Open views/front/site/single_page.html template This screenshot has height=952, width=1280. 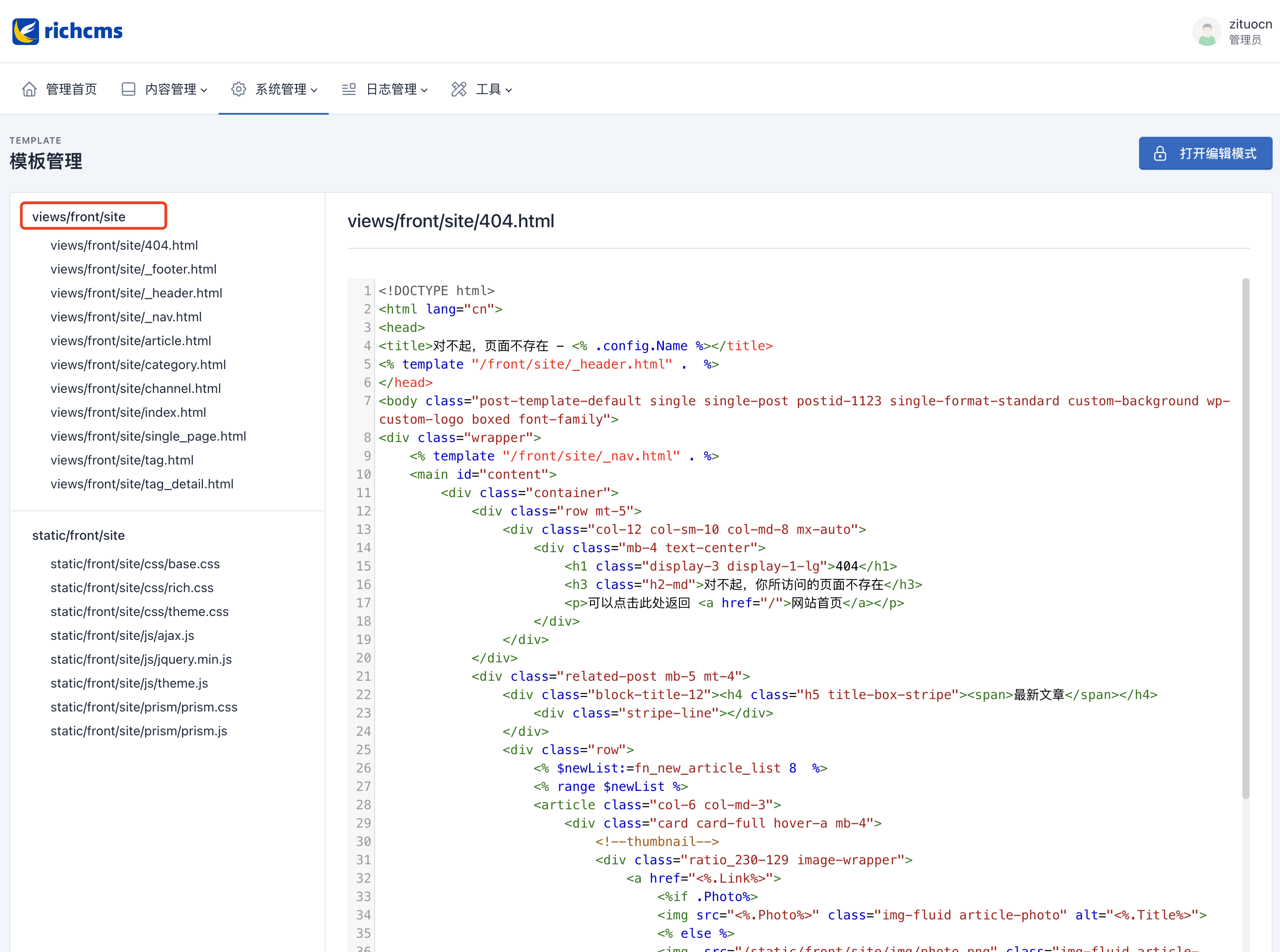click(148, 436)
